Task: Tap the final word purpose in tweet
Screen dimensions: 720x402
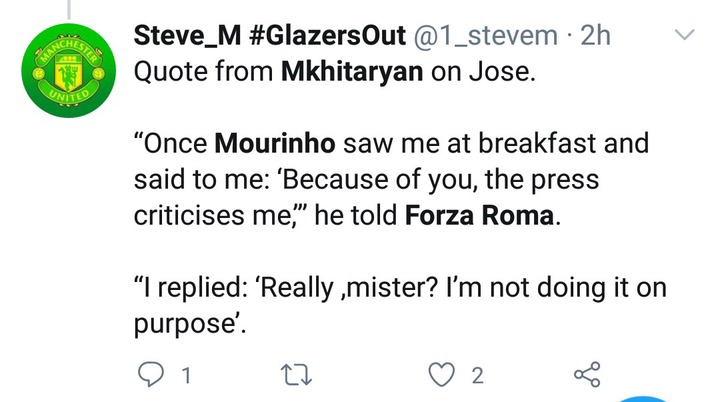Action: 185,325
